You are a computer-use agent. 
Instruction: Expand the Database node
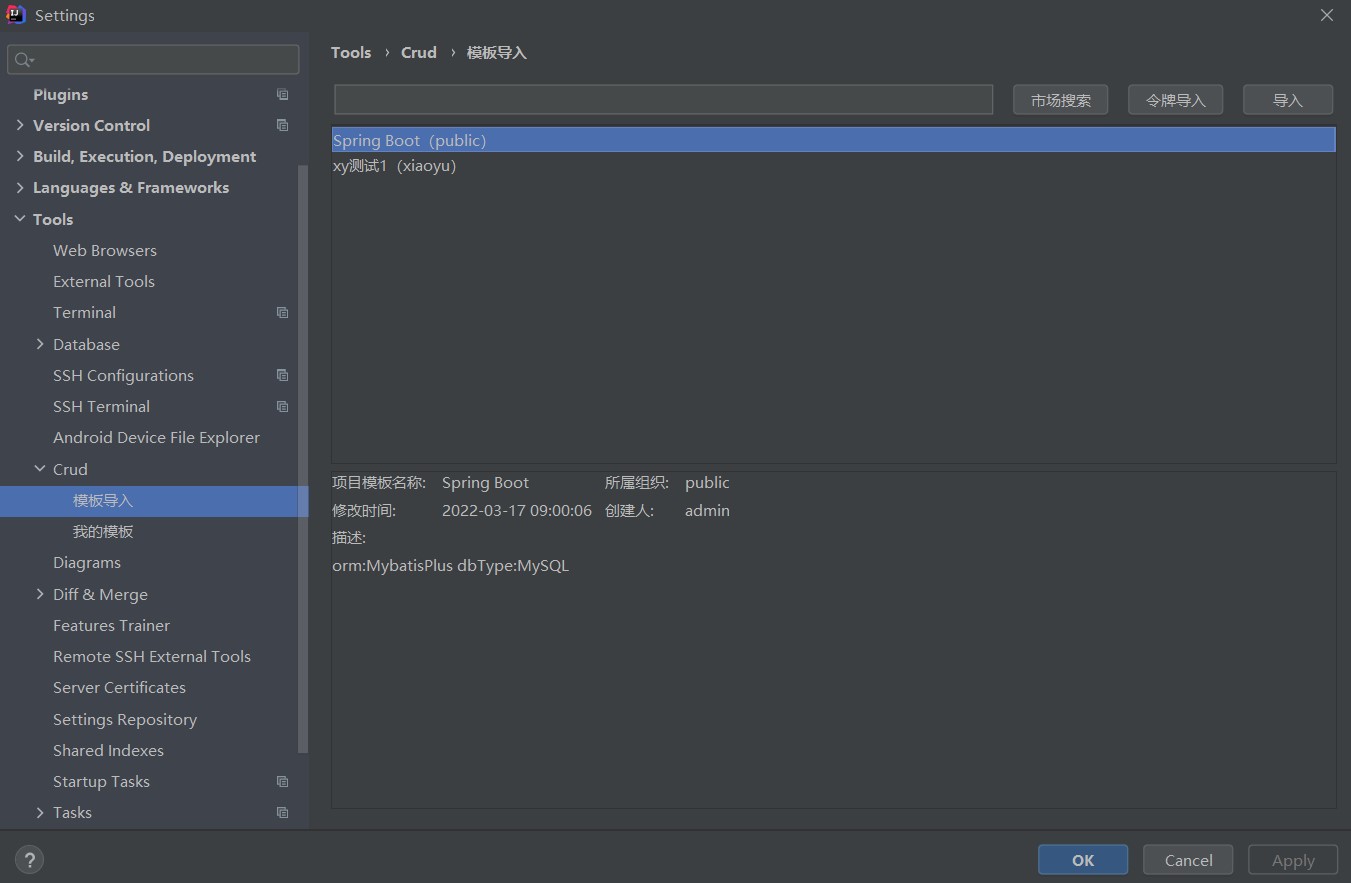coord(40,344)
